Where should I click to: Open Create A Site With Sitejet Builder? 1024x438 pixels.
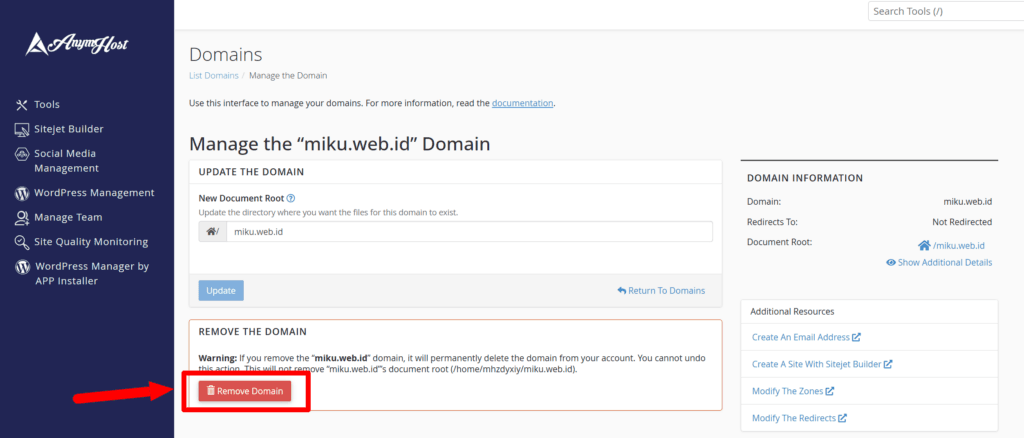[x=817, y=364]
